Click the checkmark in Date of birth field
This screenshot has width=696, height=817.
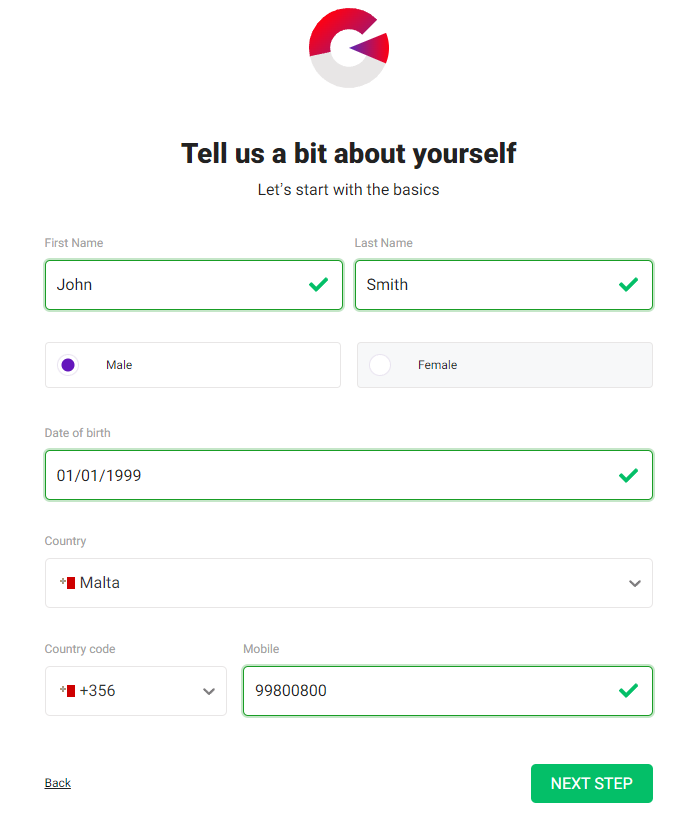click(x=628, y=475)
